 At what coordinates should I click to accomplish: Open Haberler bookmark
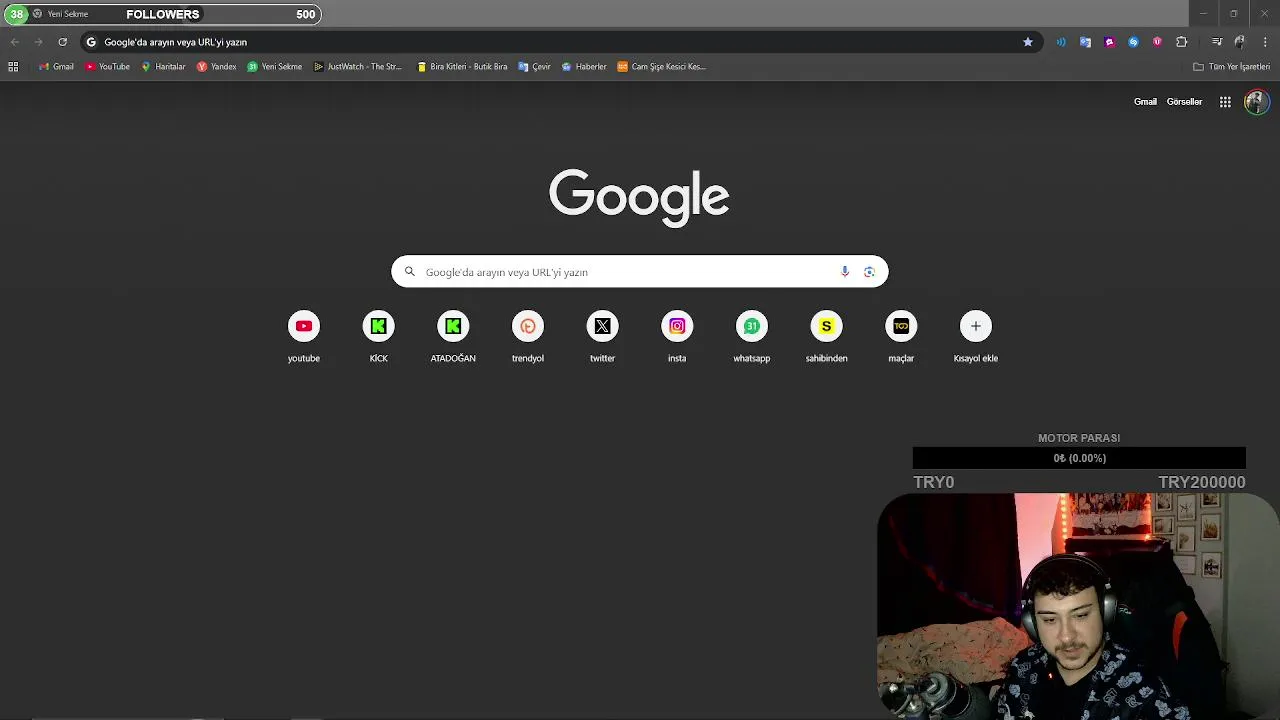point(585,67)
